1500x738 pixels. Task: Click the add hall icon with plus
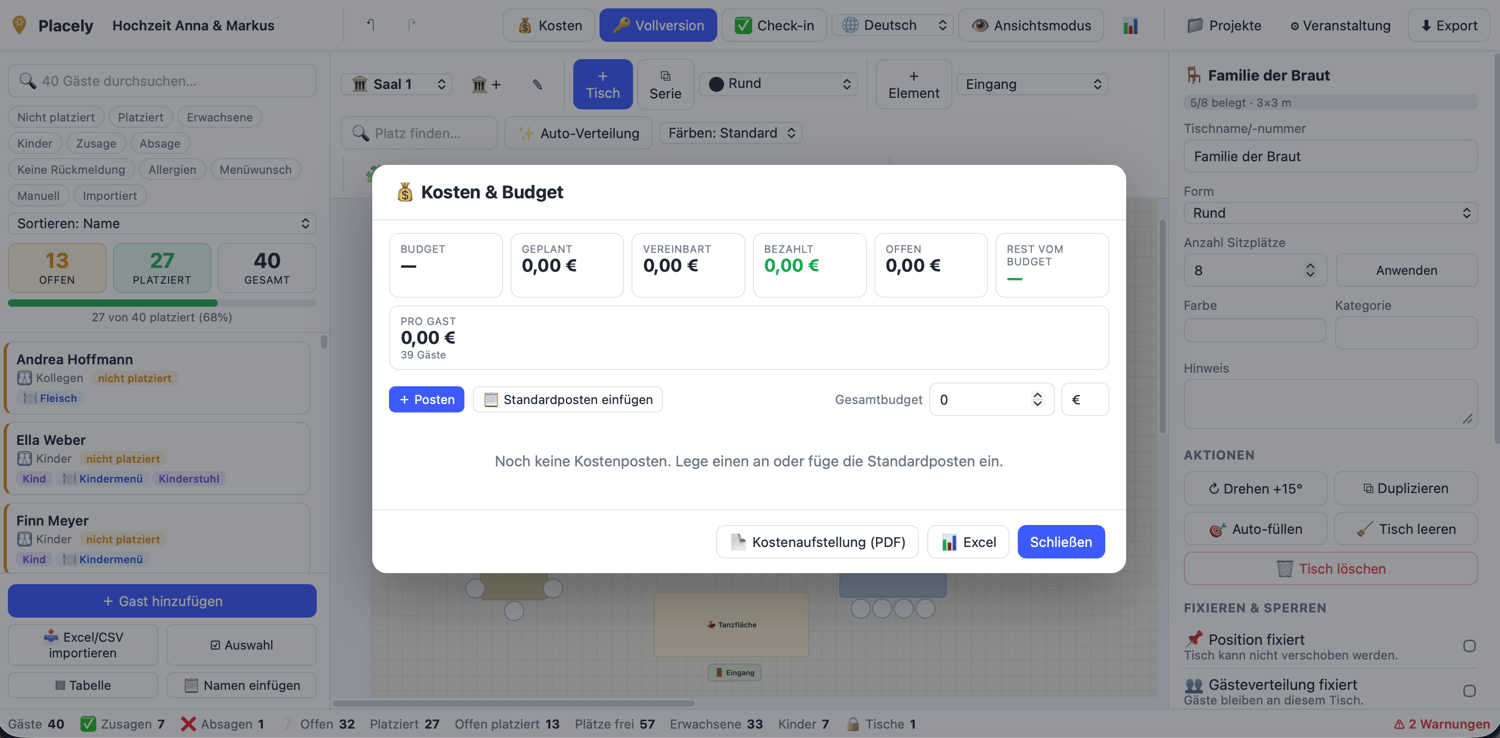click(x=486, y=85)
